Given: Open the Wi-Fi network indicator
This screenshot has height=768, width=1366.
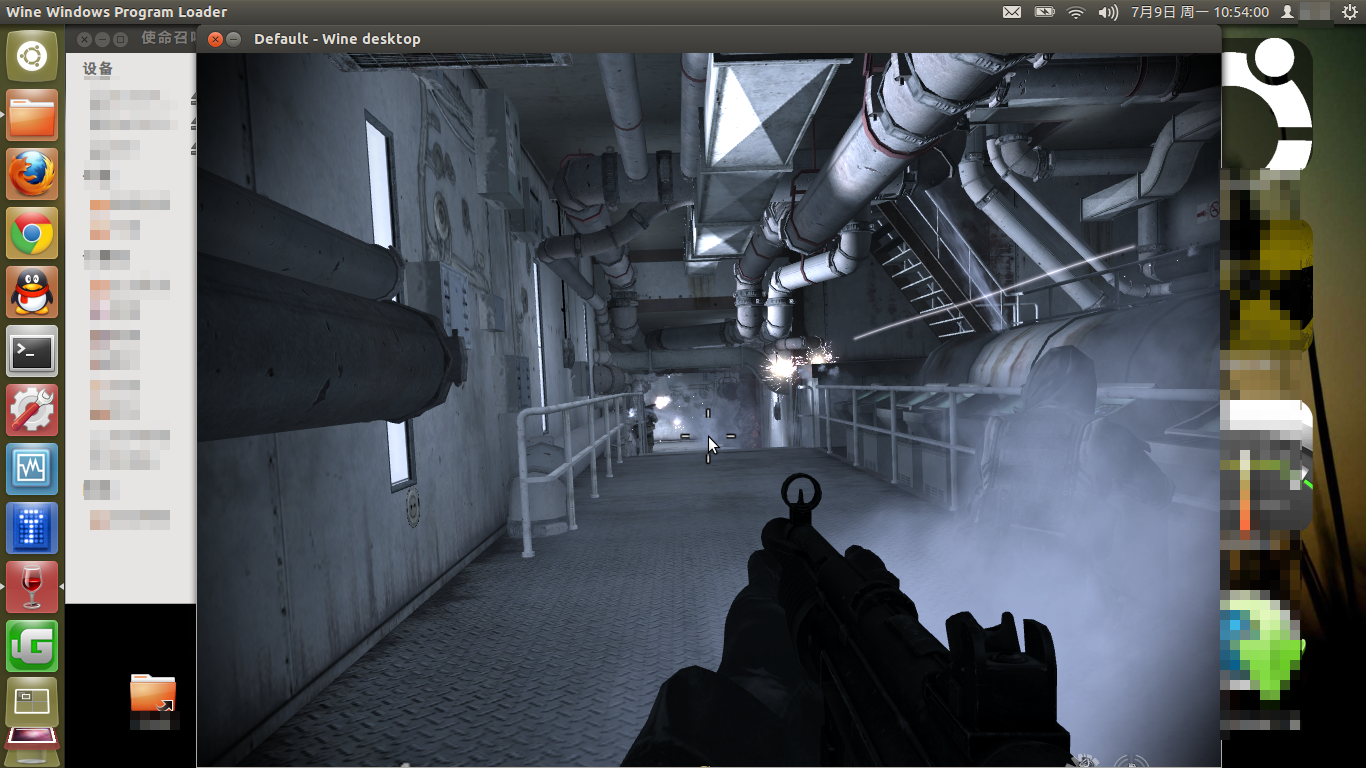Looking at the screenshot, I should [x=1076, y=12].
